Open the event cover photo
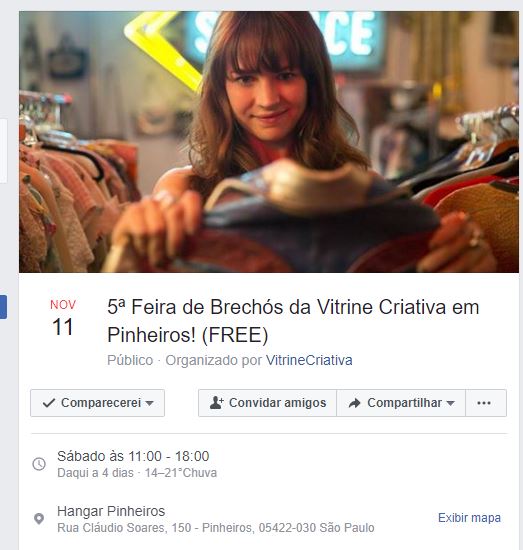This screenshot has width=523, height=550. click(x=269, y=142)
